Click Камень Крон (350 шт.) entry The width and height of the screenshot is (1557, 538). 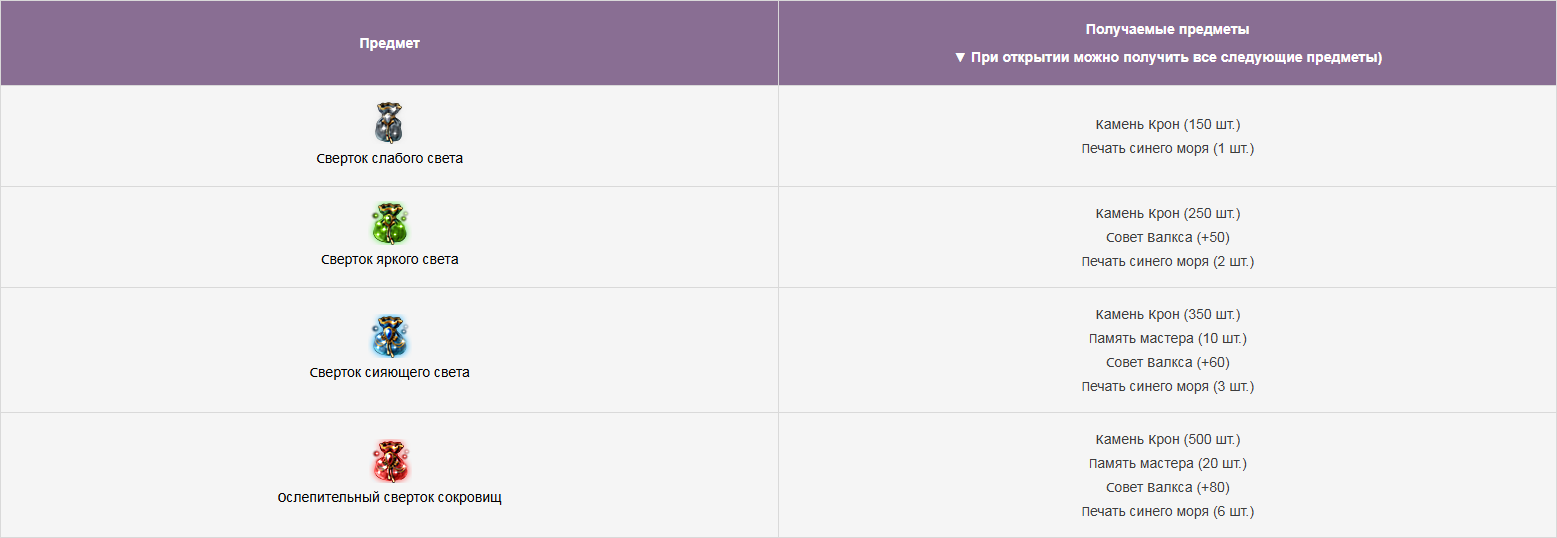1168,314
